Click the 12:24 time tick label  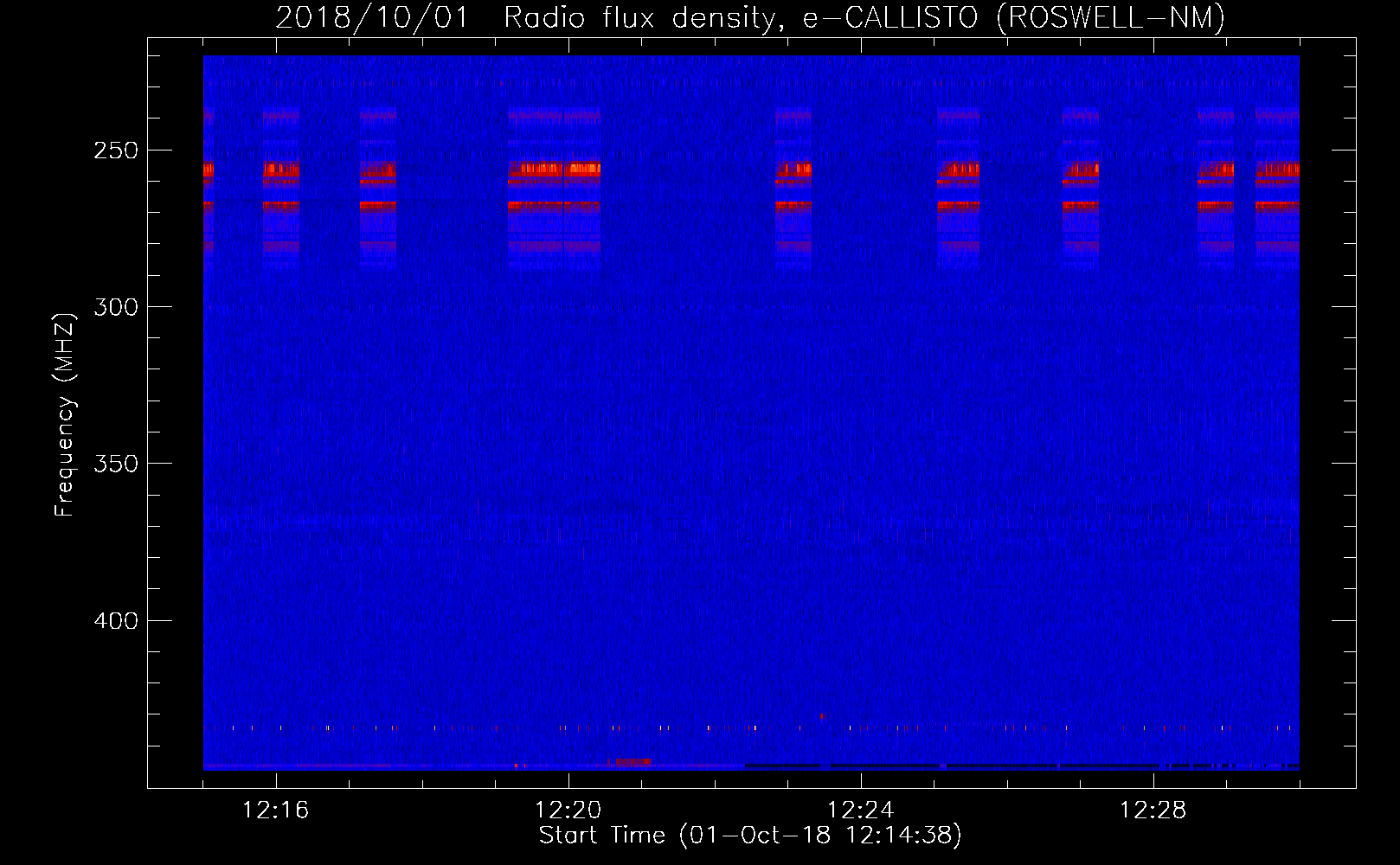click(x=861, y=811)
